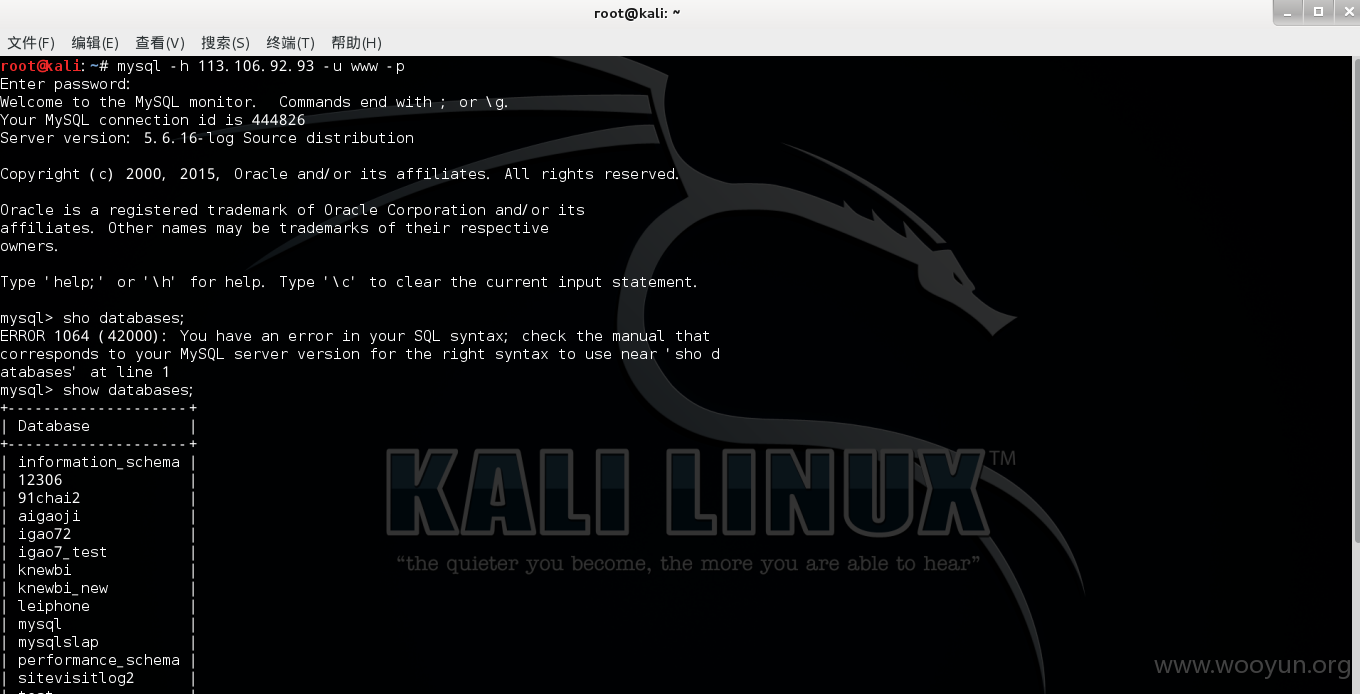Click the knewbi_new database row

(x=98, y=588)
